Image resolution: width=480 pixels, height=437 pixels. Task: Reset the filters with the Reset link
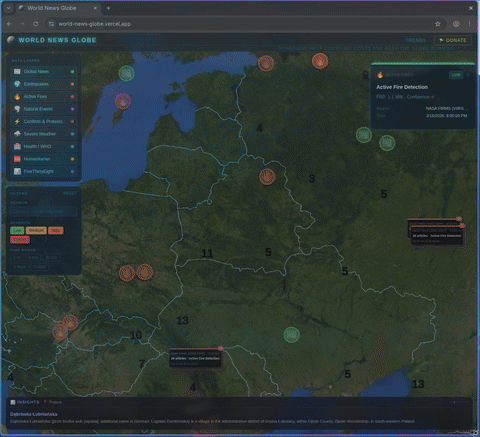coord(70,193)
